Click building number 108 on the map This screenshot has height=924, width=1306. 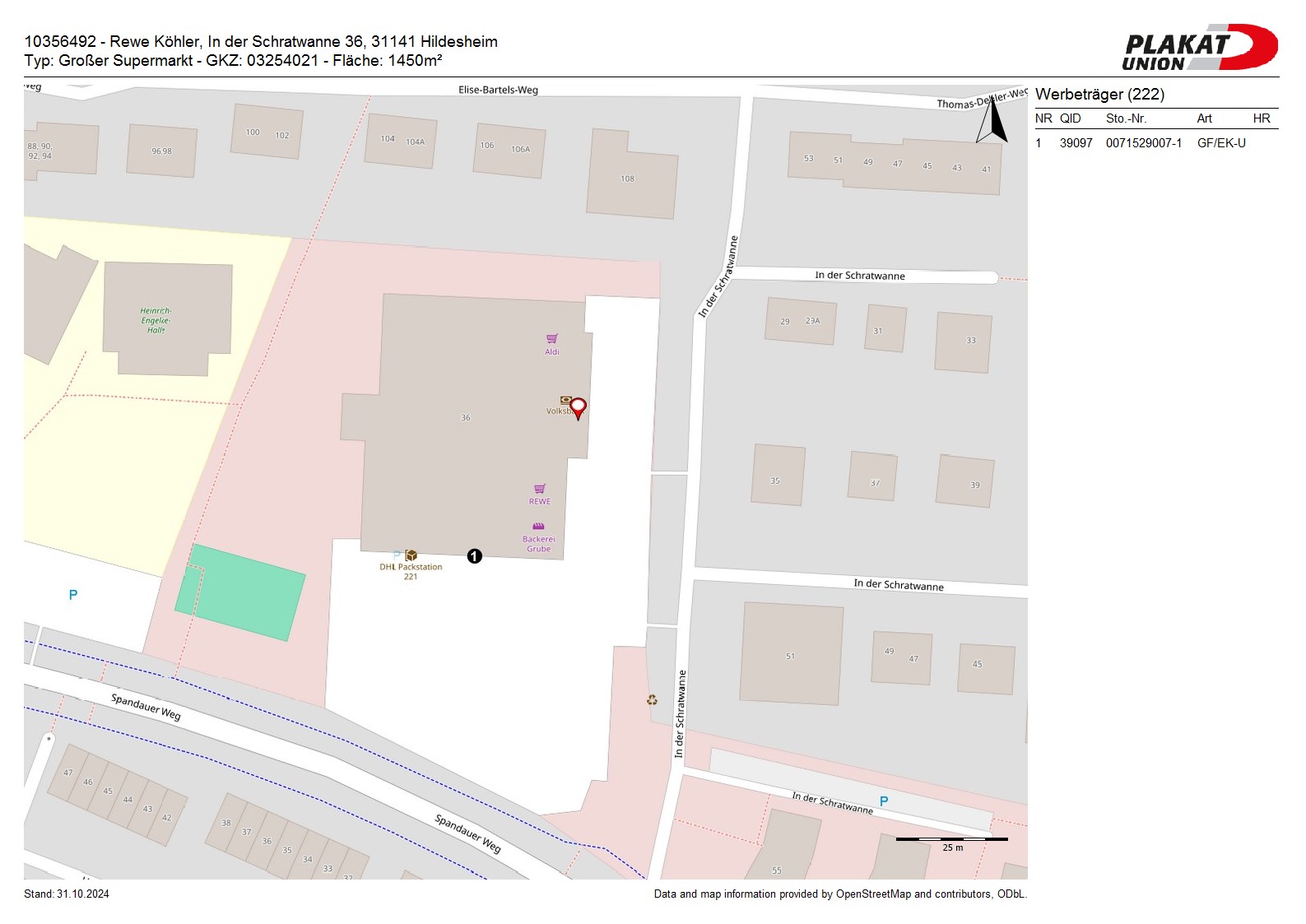(x=628, y=179)
